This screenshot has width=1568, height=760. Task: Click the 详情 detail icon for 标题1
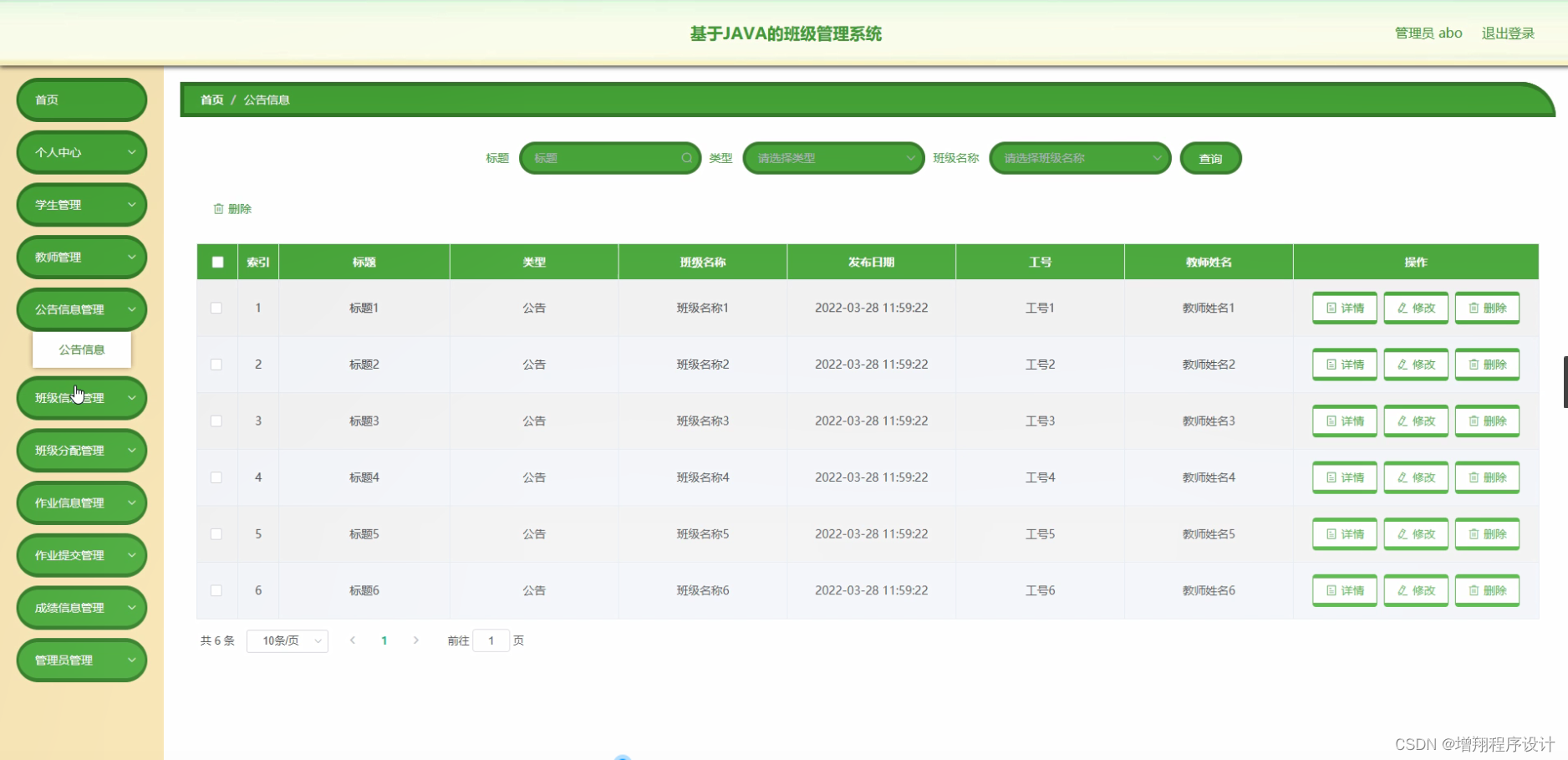pyautogui.click(x=1331, y=308)
